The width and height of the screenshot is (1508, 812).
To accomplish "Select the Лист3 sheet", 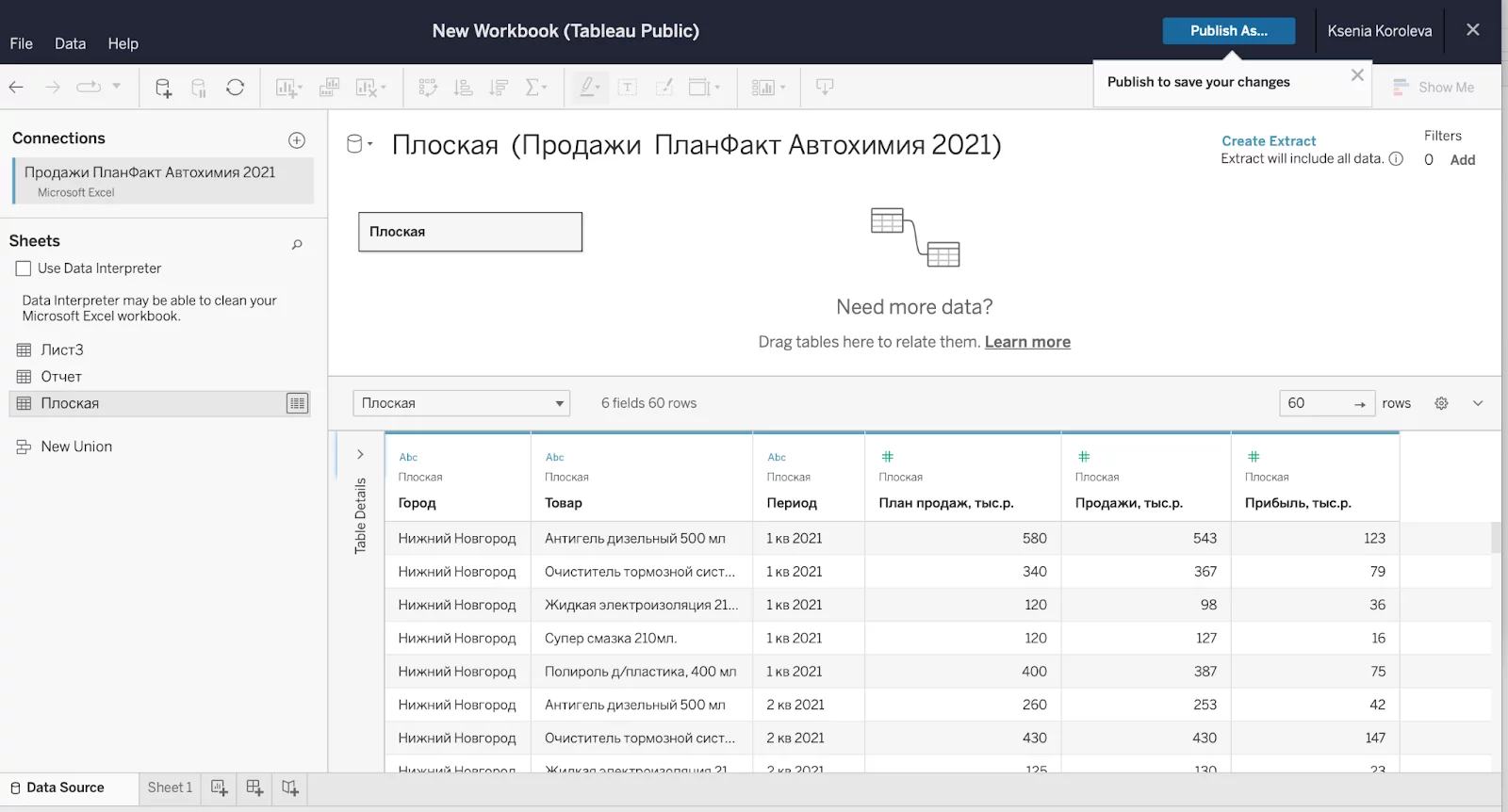I will 62,349.
